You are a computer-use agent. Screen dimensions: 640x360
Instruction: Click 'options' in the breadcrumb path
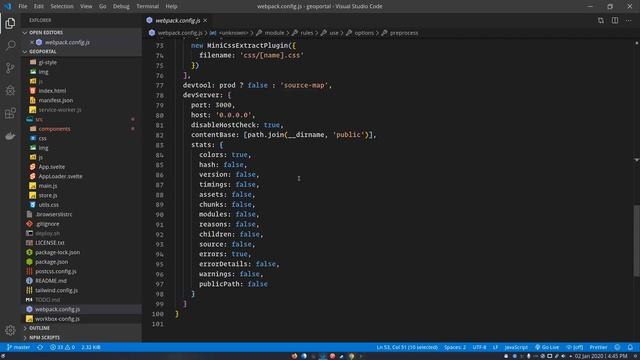364,33
